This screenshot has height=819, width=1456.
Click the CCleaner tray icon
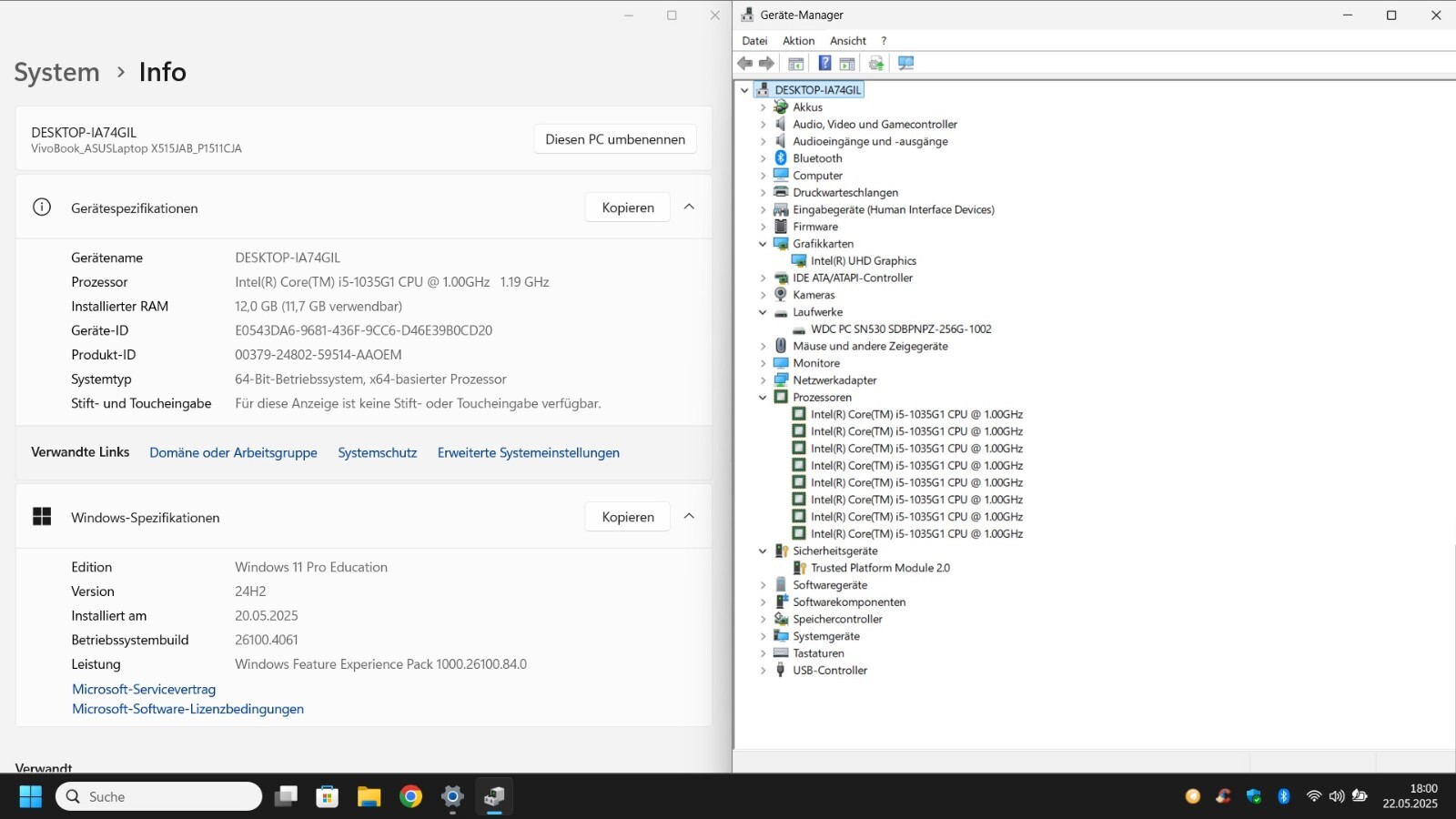(x=1223, y=796)
